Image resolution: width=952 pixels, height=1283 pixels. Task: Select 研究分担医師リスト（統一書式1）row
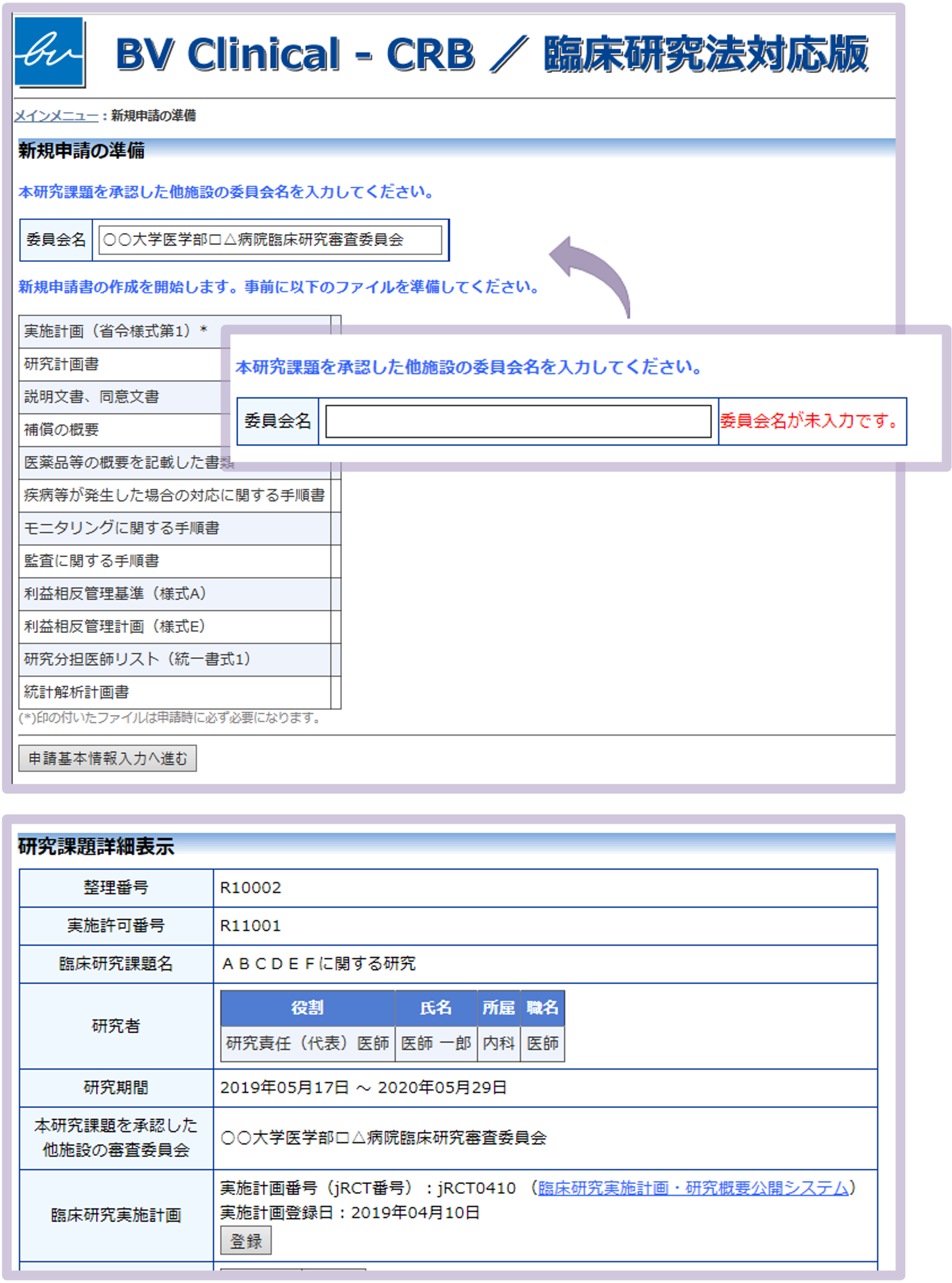[x=180, y=659]
